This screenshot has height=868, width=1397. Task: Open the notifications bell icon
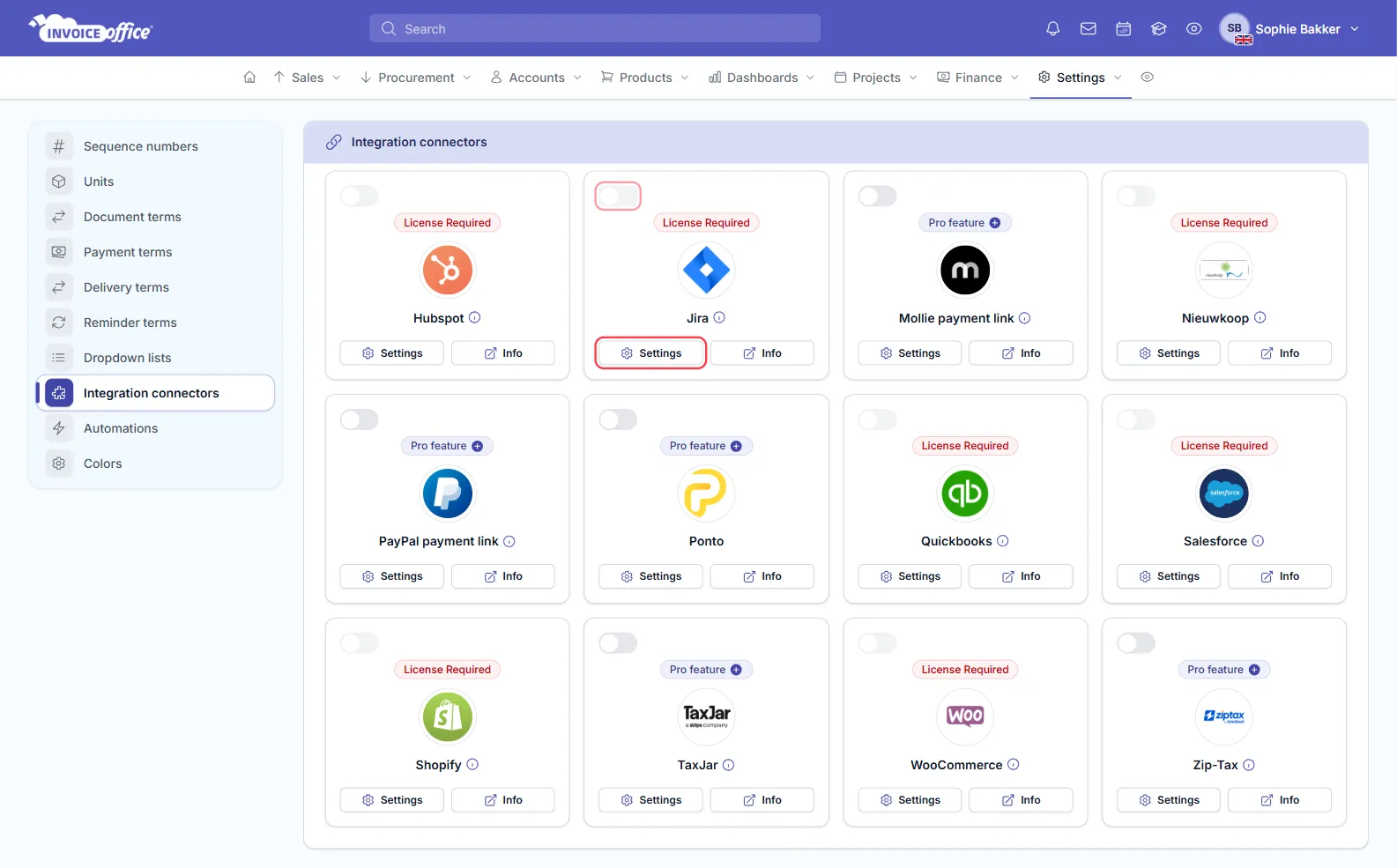coord(1052,29)
